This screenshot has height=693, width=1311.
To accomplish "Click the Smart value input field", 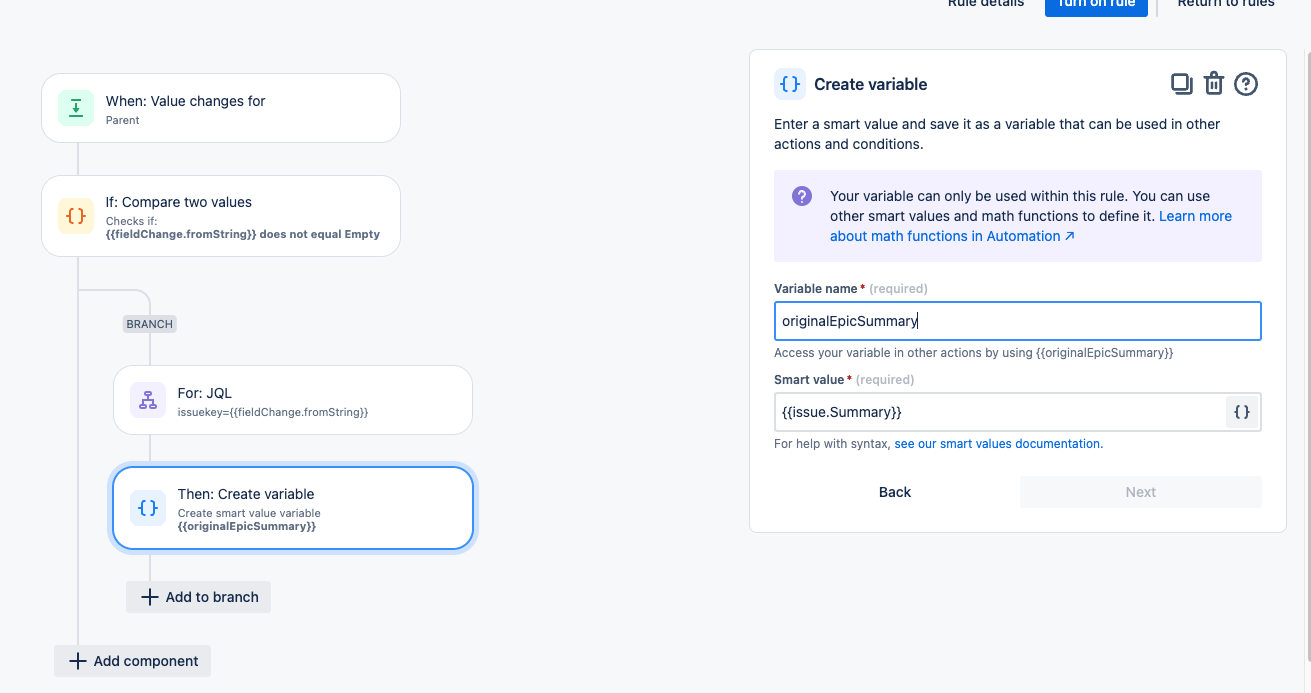I will (1000, 411).
